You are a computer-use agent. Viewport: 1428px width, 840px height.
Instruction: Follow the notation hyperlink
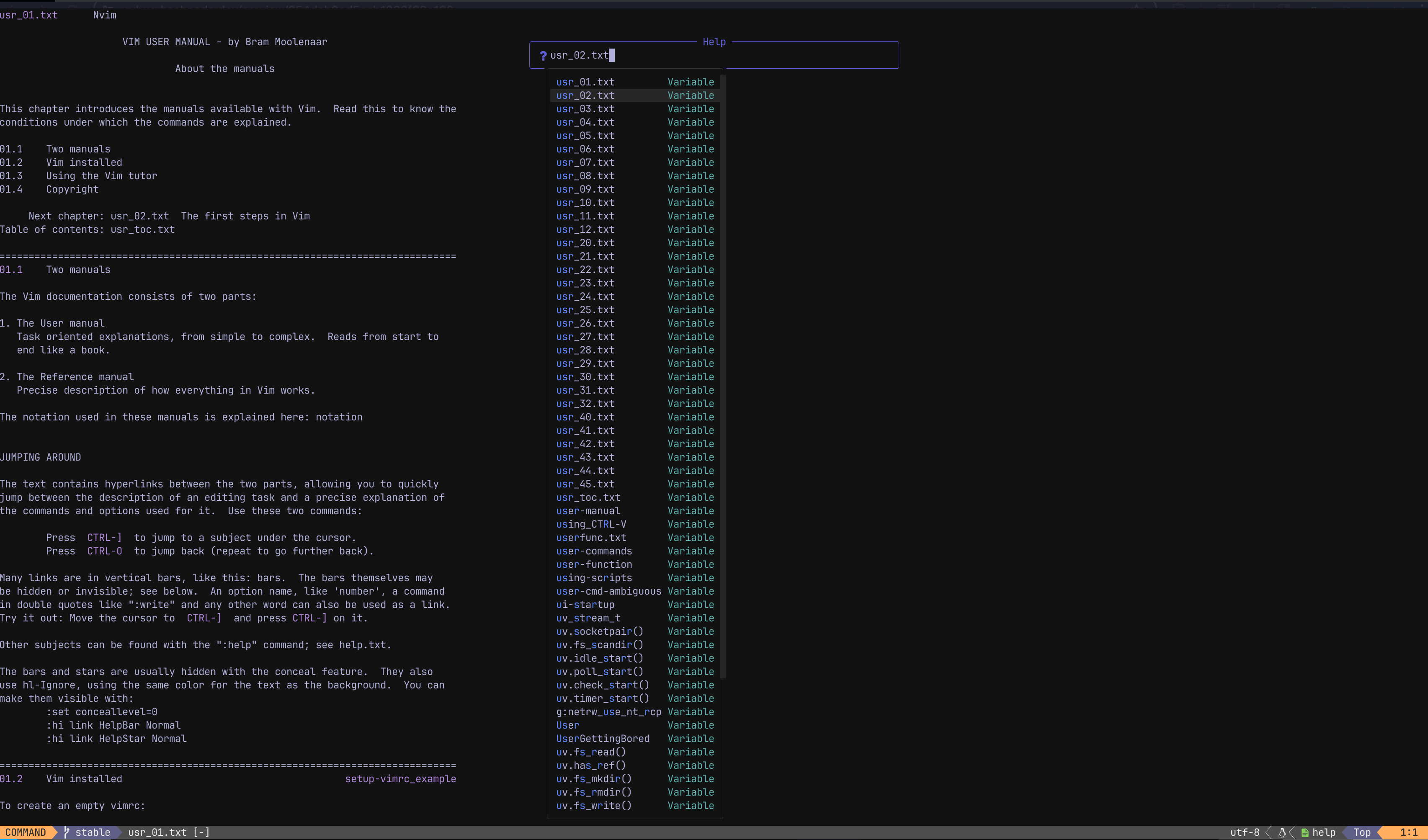[339, 417]
